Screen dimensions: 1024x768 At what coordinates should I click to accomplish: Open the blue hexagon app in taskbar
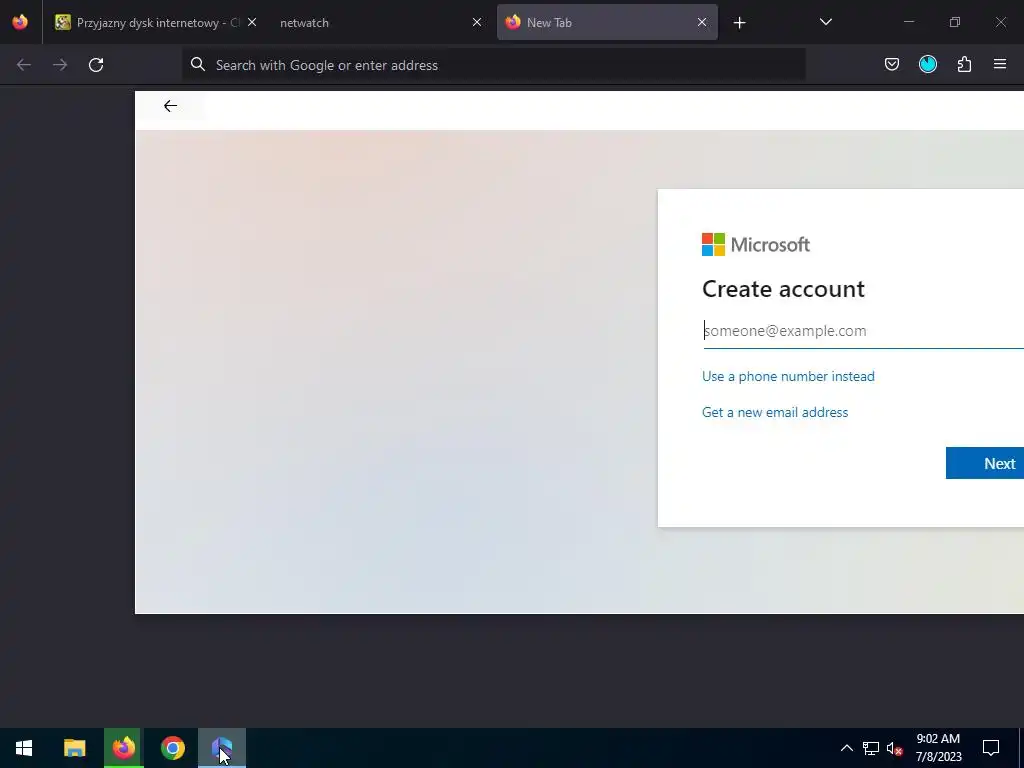(x=222, y=748)
